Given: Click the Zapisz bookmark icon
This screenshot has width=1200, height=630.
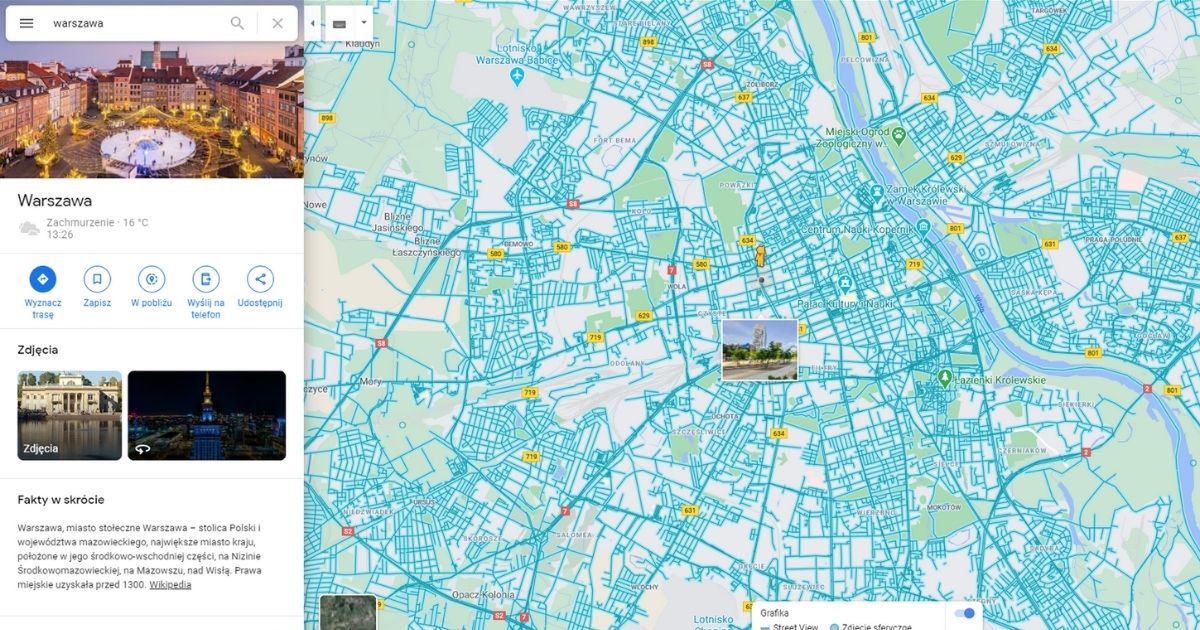Looking at the screenshot, I should pyautogui.click(x=97, y=279).
